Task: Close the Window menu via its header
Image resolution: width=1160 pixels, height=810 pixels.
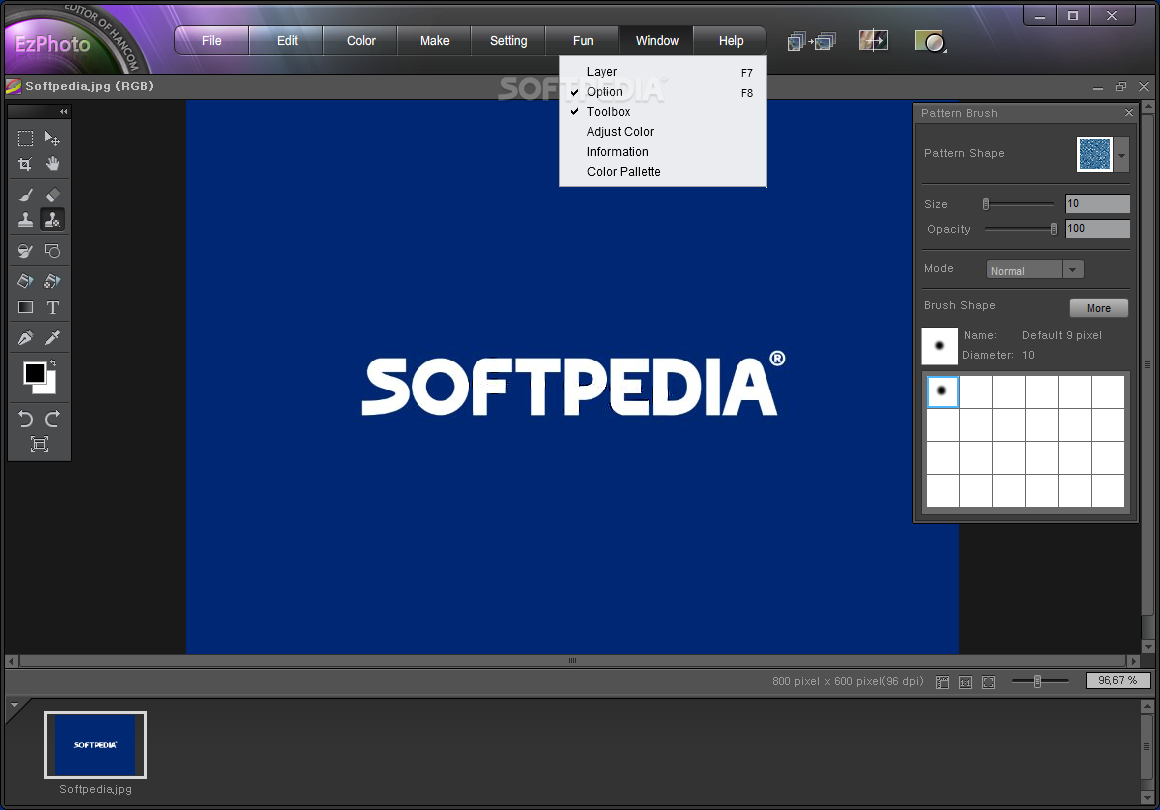Action: click(x=657, y=41)
